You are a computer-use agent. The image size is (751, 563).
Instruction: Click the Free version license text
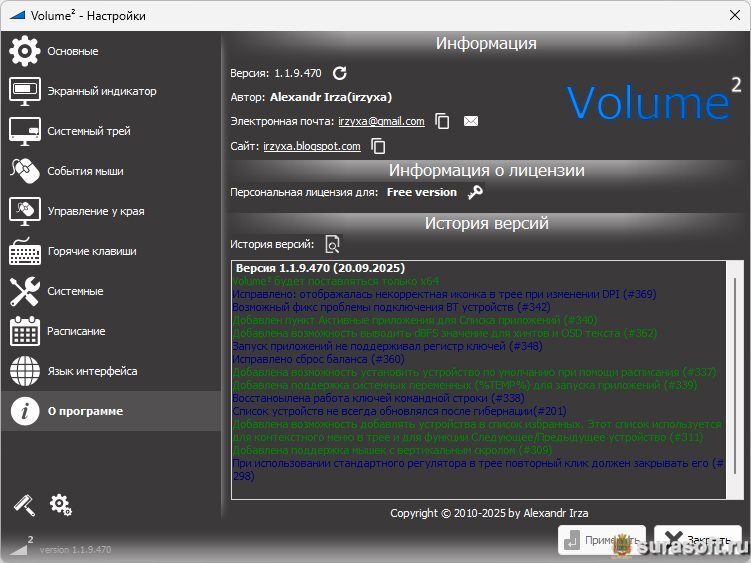[x=422, y=192]
